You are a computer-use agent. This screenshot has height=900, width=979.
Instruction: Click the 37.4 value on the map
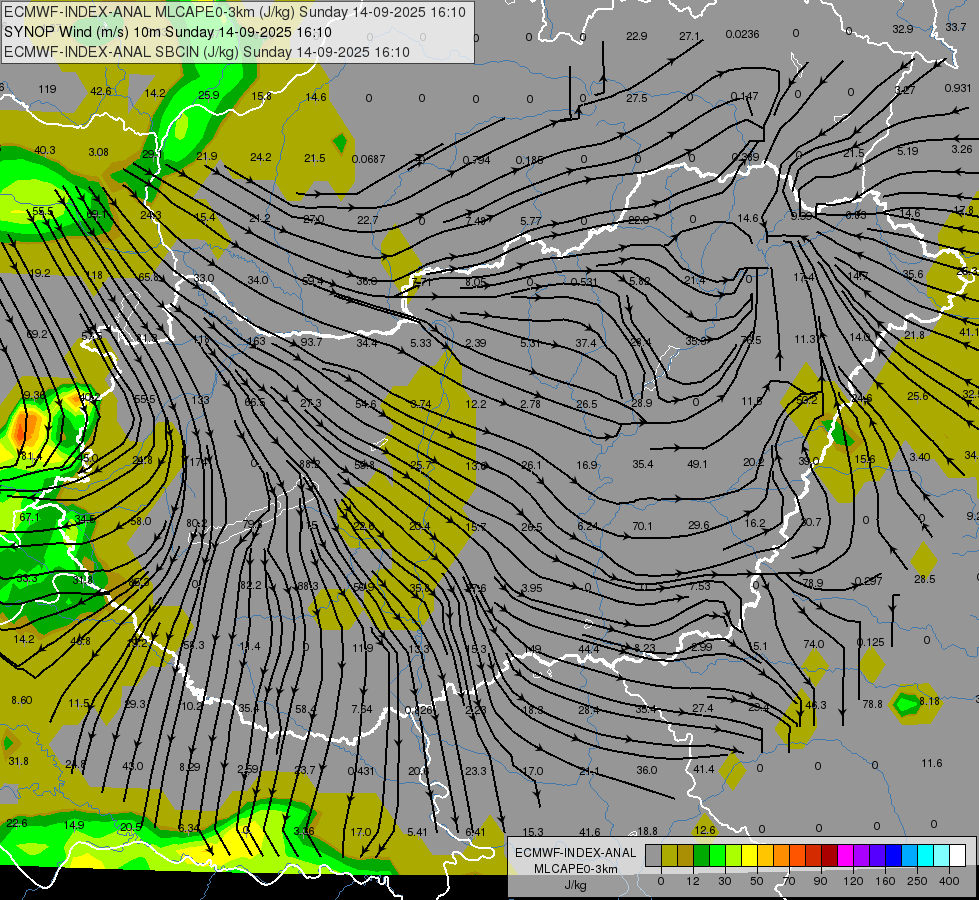[586, 344]
